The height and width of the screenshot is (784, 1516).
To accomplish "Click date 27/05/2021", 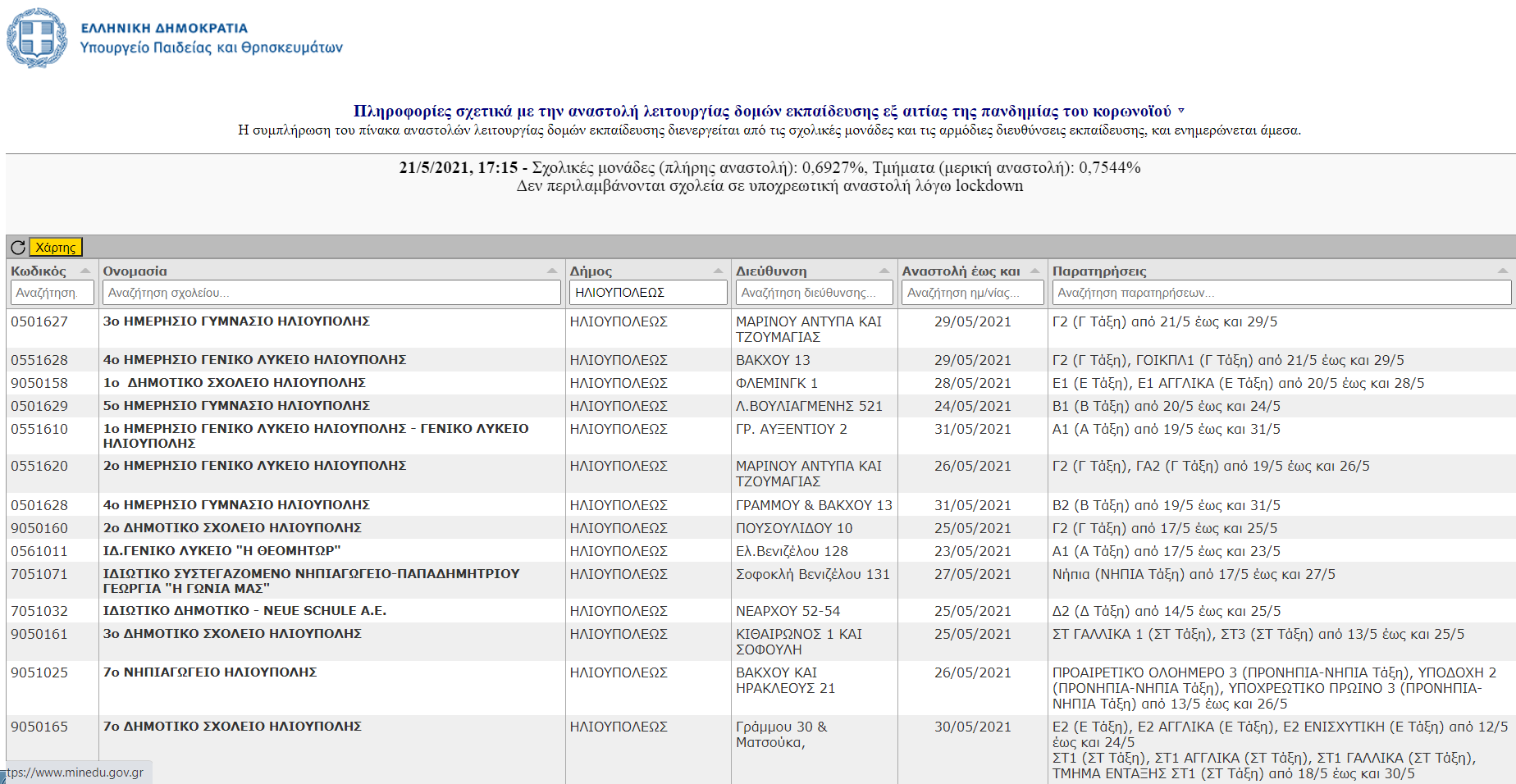I will tap(973, 574).
